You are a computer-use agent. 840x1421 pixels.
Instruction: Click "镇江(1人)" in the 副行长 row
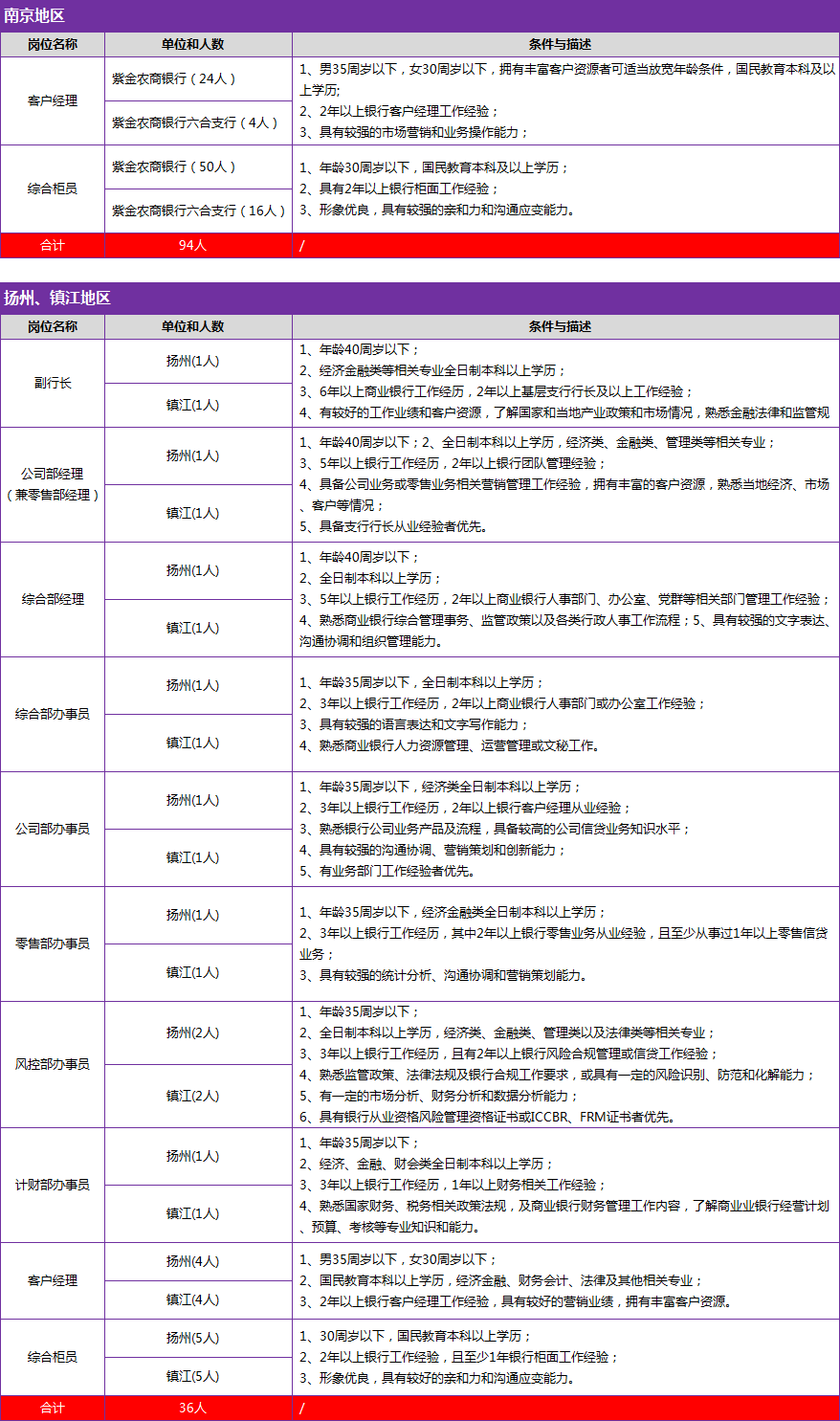pyautogui.click(x=192, y=405)
